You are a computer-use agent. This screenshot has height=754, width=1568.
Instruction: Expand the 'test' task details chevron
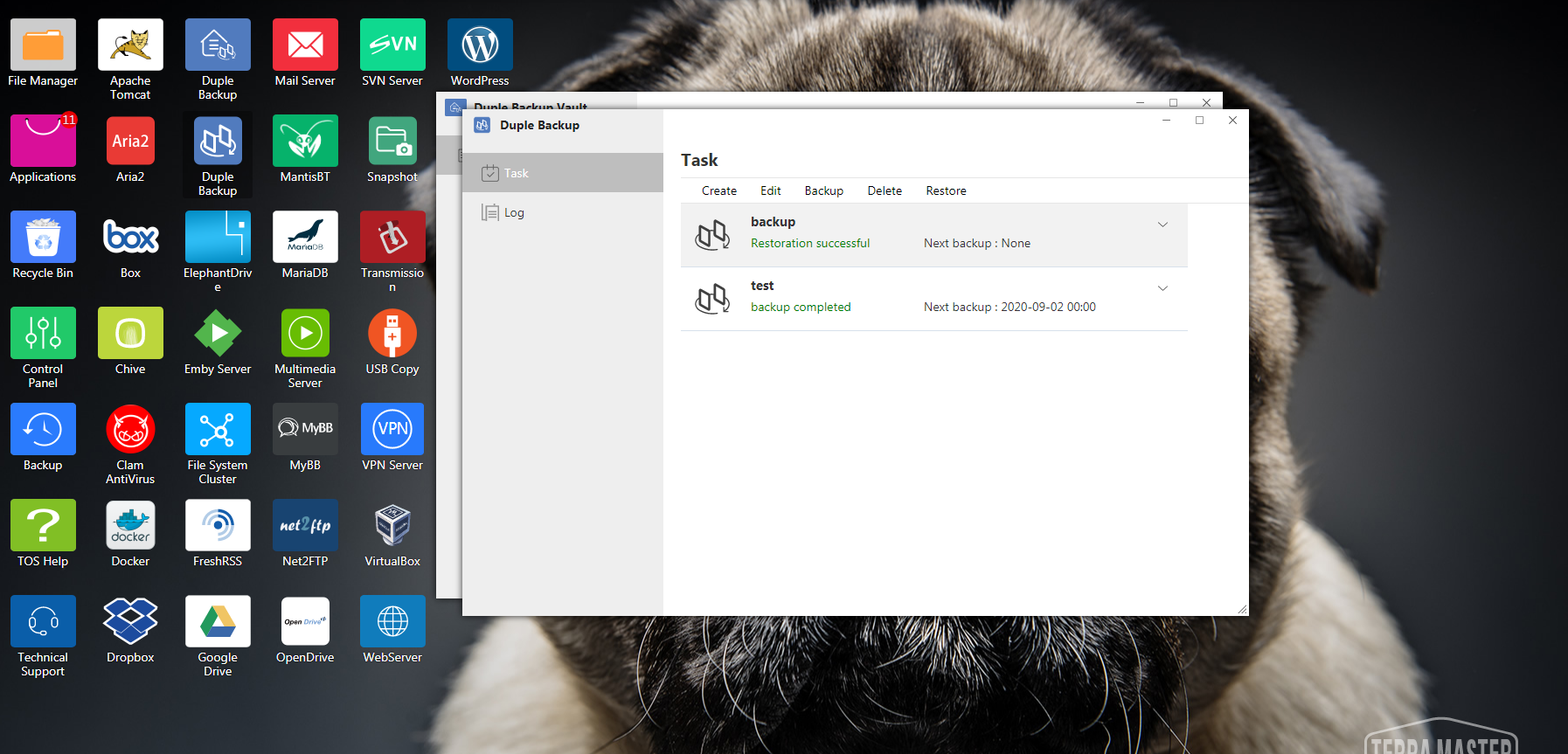point(1162,288)
